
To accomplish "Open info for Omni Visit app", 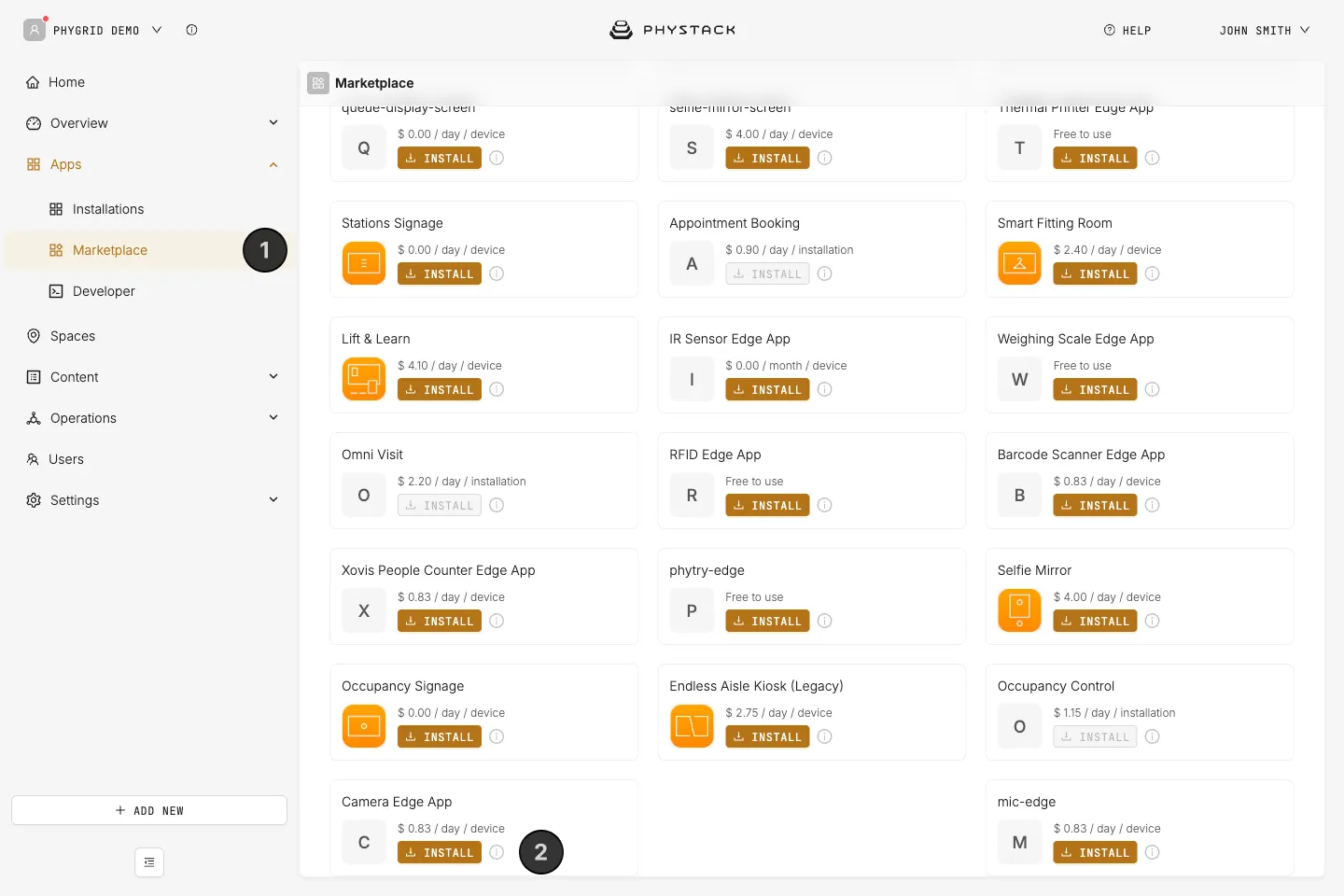I will [497, 505].
